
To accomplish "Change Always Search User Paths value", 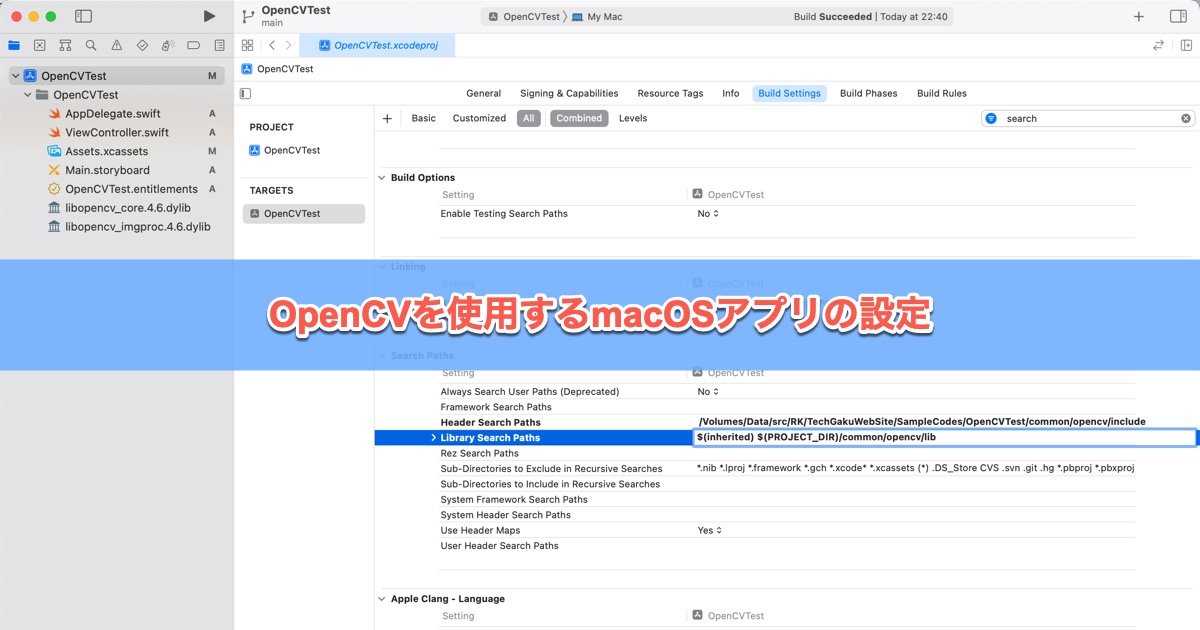I will click(x=708, y=392).
